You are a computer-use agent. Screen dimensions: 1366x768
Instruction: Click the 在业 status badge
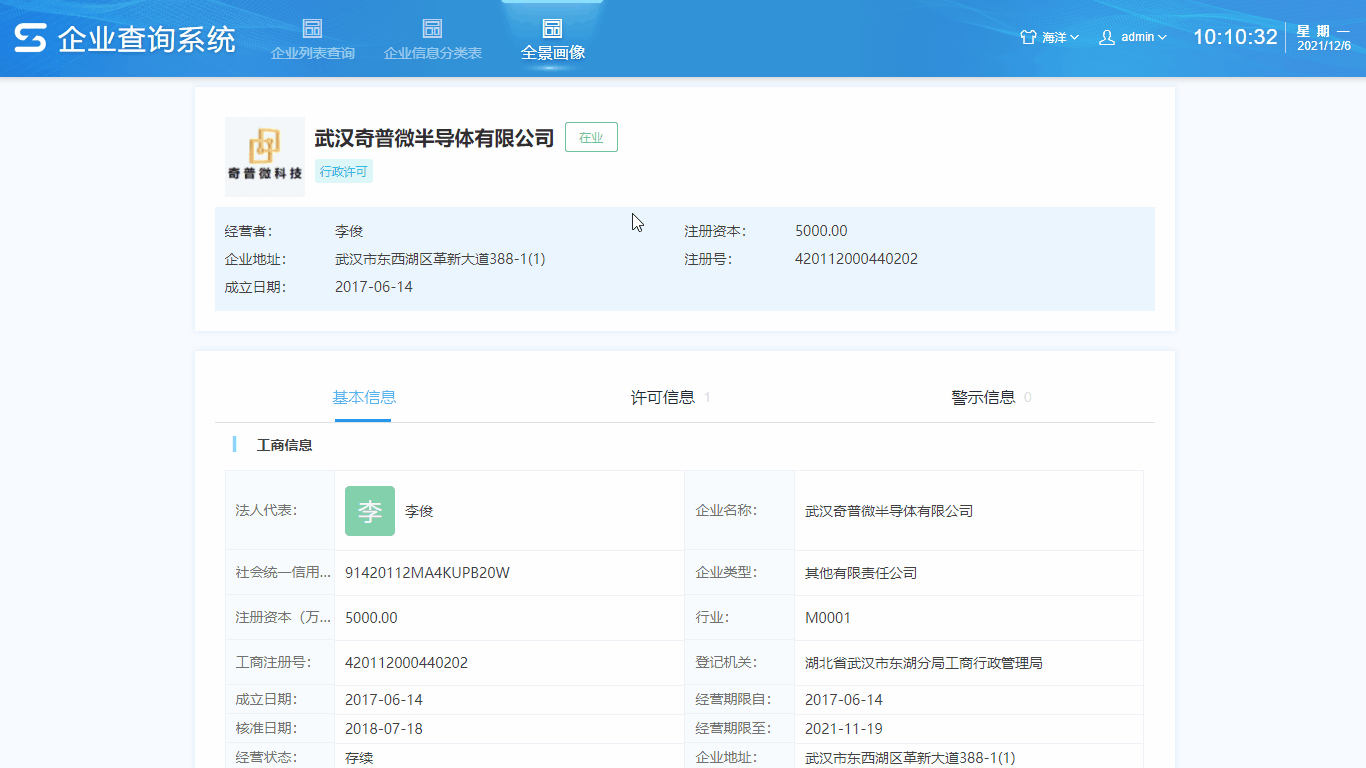click(x=591, y=138)
